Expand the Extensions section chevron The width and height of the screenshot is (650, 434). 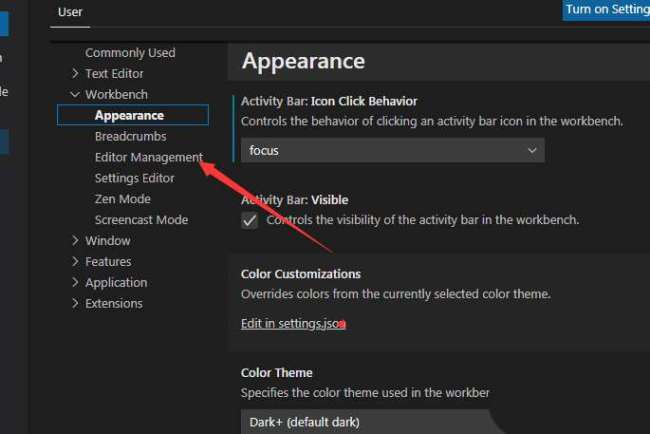pos(76,304)
